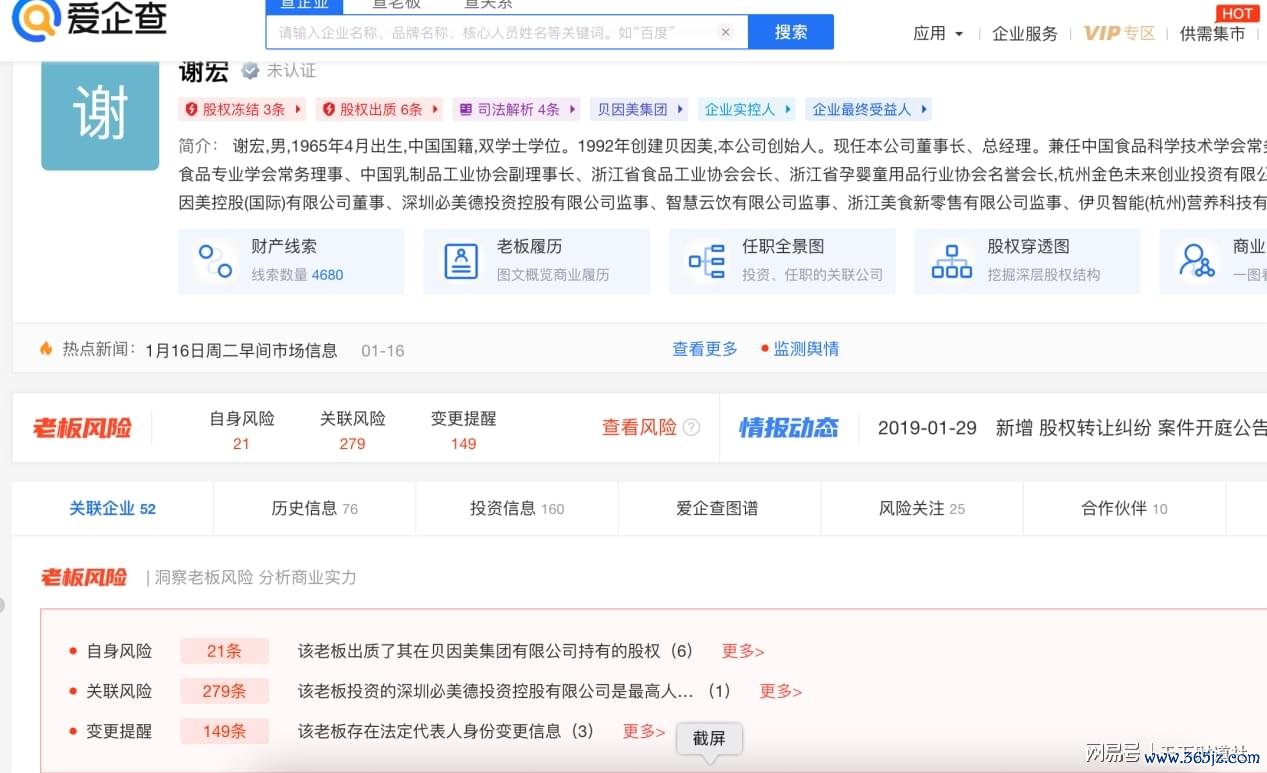Open 老板履历 card icon
The image size is (1267, 773).
[460, 261]
